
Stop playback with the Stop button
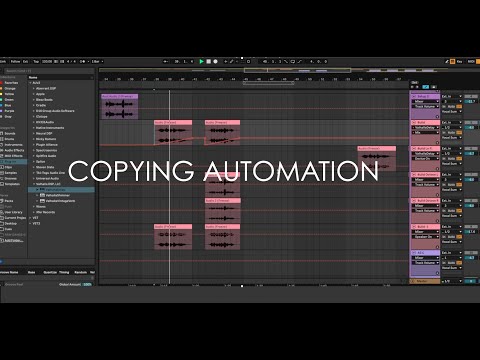(209, 61)
